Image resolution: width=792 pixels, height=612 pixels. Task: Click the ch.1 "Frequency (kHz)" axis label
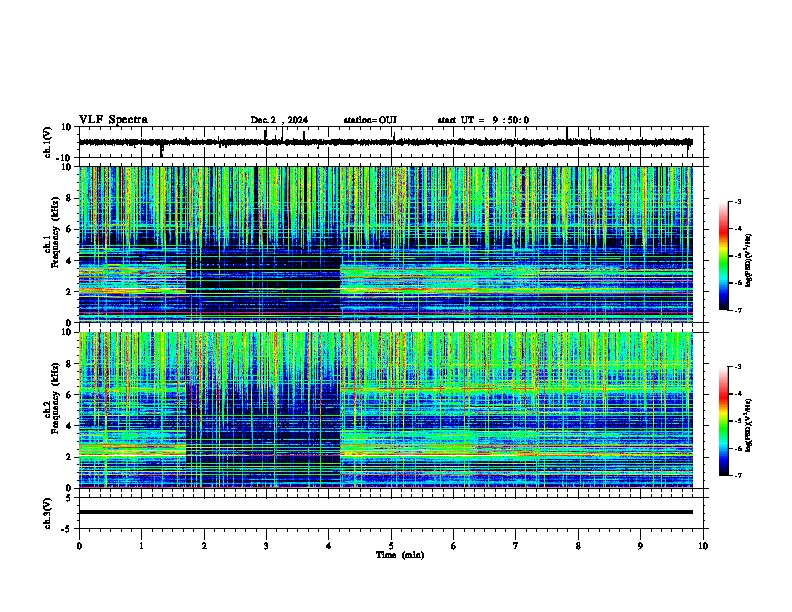pos(55,232)
